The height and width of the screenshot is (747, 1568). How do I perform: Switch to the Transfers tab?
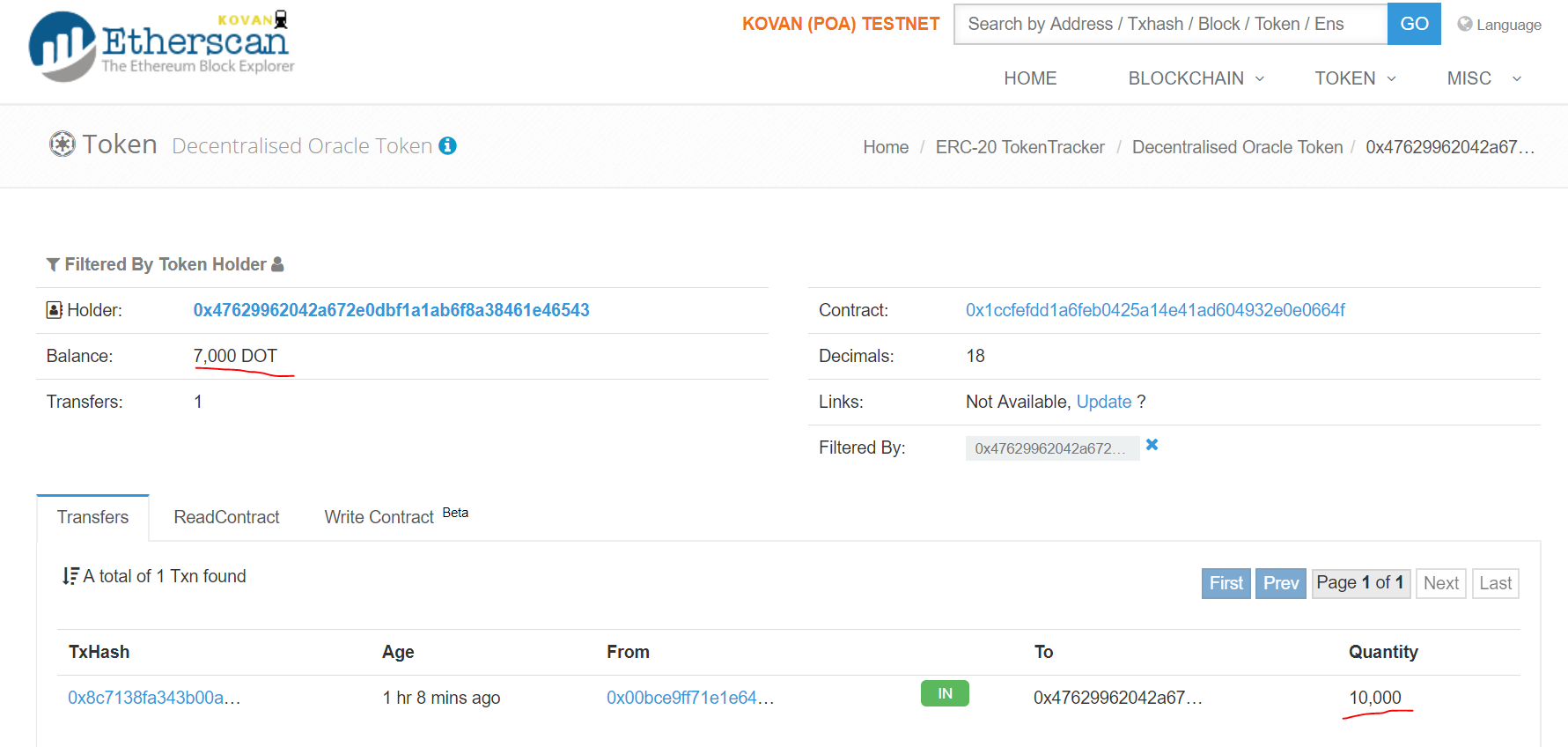[x=92, y=517]
